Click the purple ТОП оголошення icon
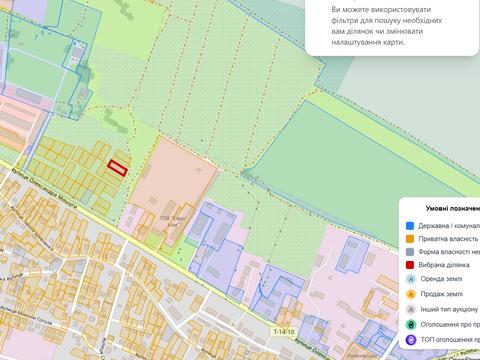 (x=411, y=340)
